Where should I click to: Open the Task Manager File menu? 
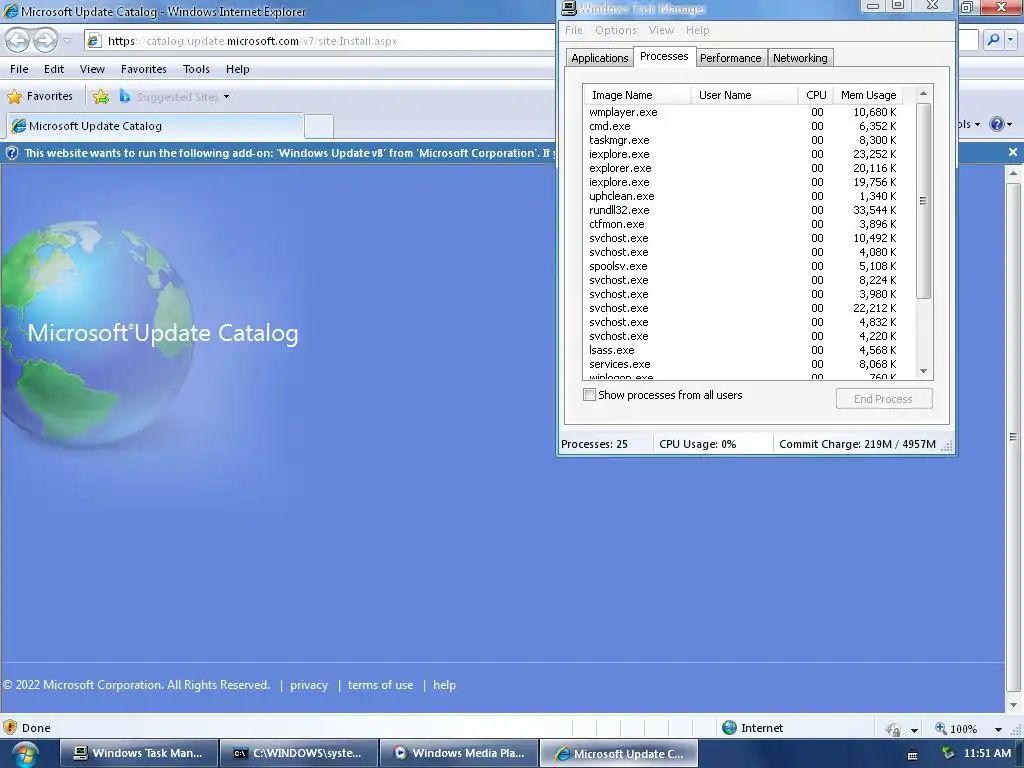pyautogui.click(x=573, y=30)
